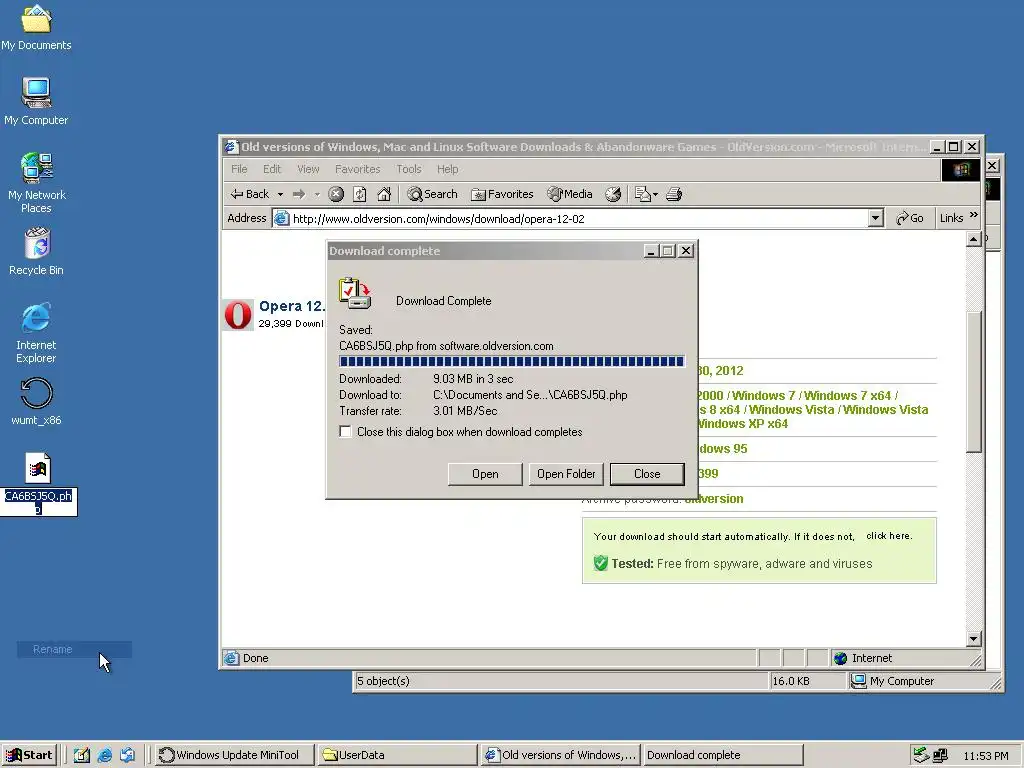
Task: Click the download progress bar
Action: (511, 361)
